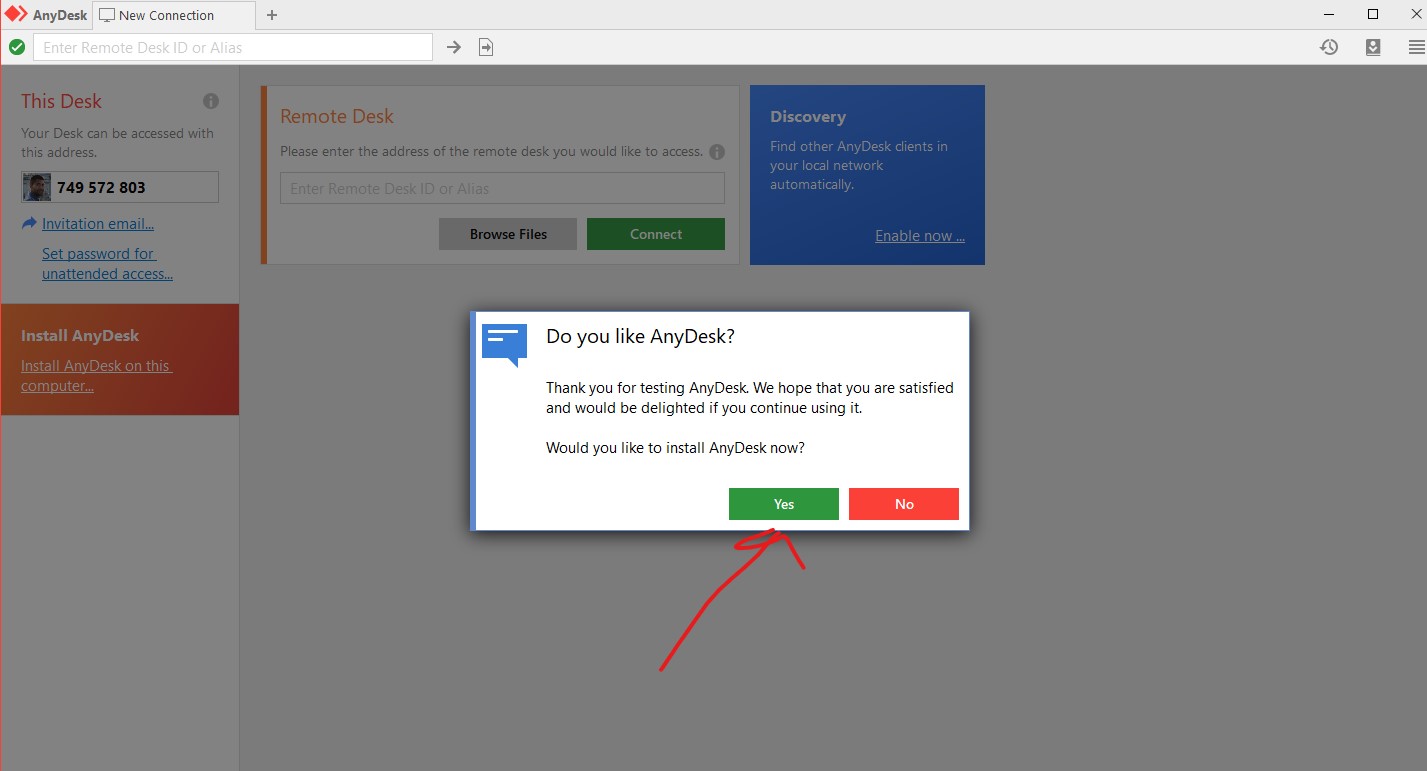Image resolution: width=1427 pixels, height=771 pixels.
Task: Click the connect arrow icon in address bar
Action: (x=453, y=47)
